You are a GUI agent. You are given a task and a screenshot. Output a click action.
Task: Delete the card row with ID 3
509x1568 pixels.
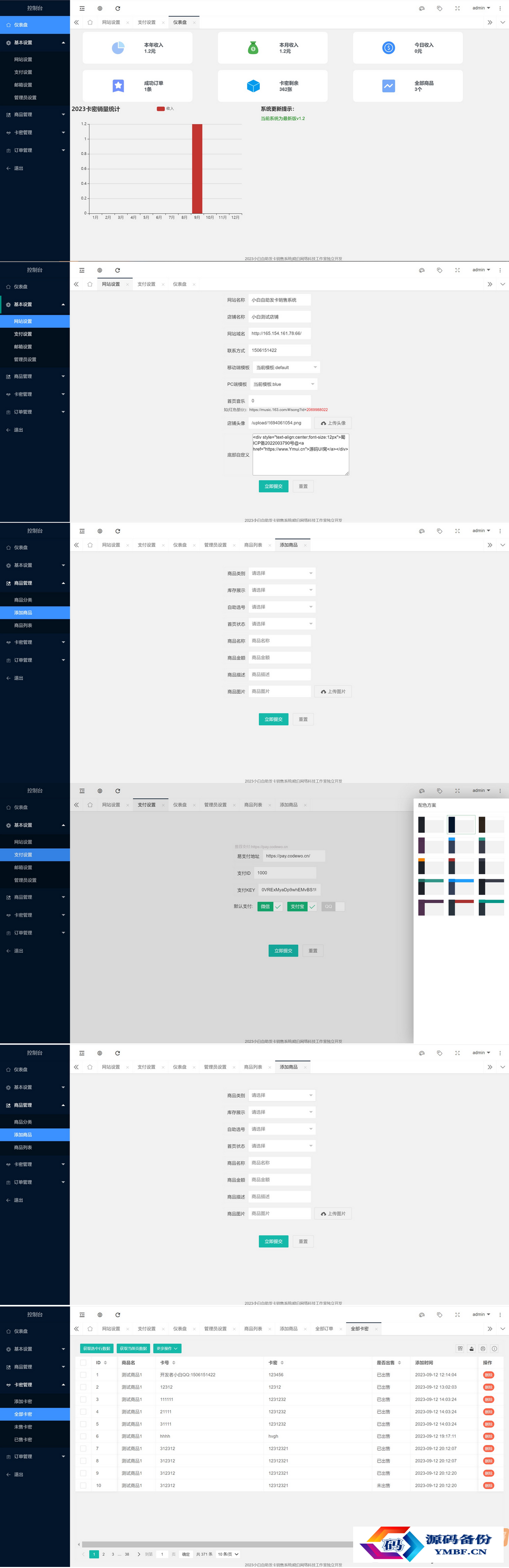[488, 1399]
